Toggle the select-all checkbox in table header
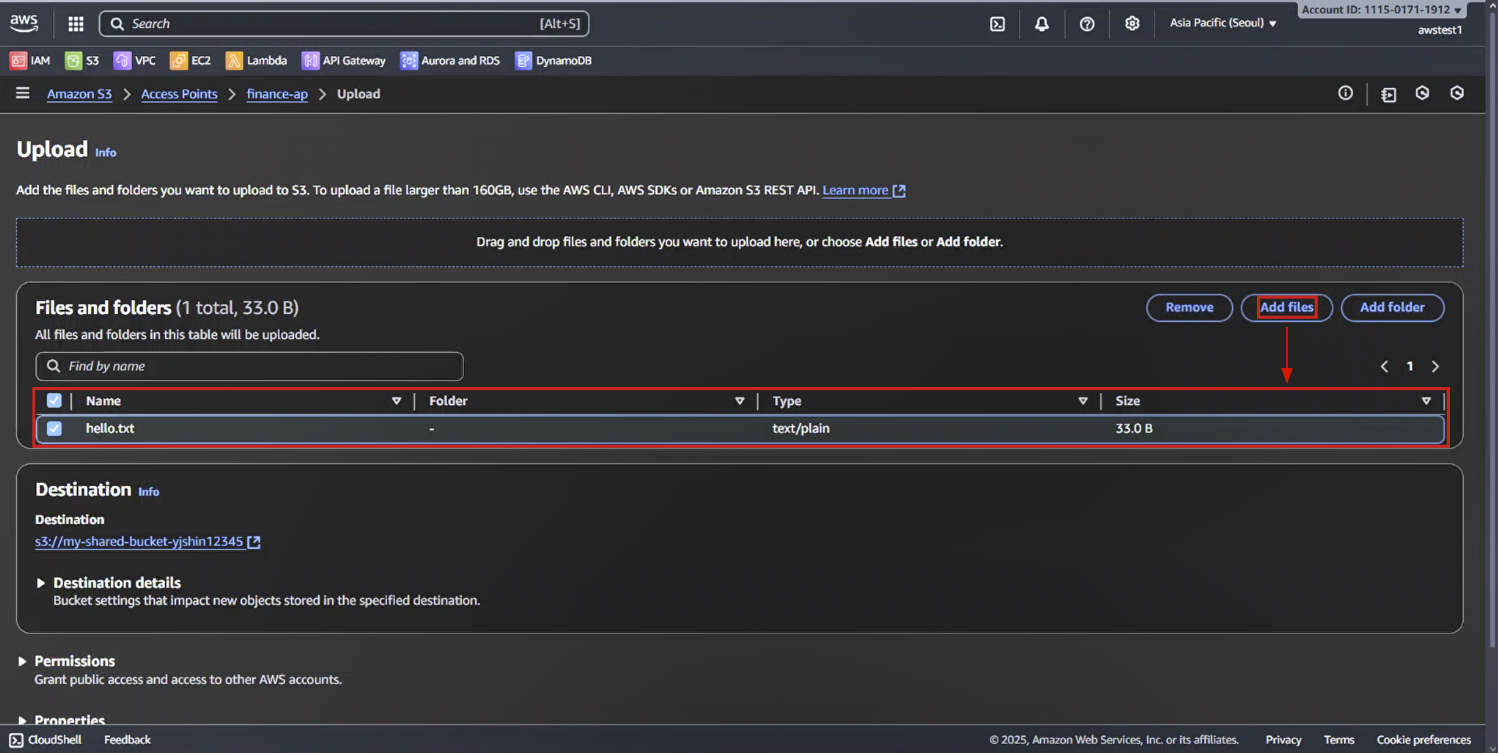 (54, 401)
